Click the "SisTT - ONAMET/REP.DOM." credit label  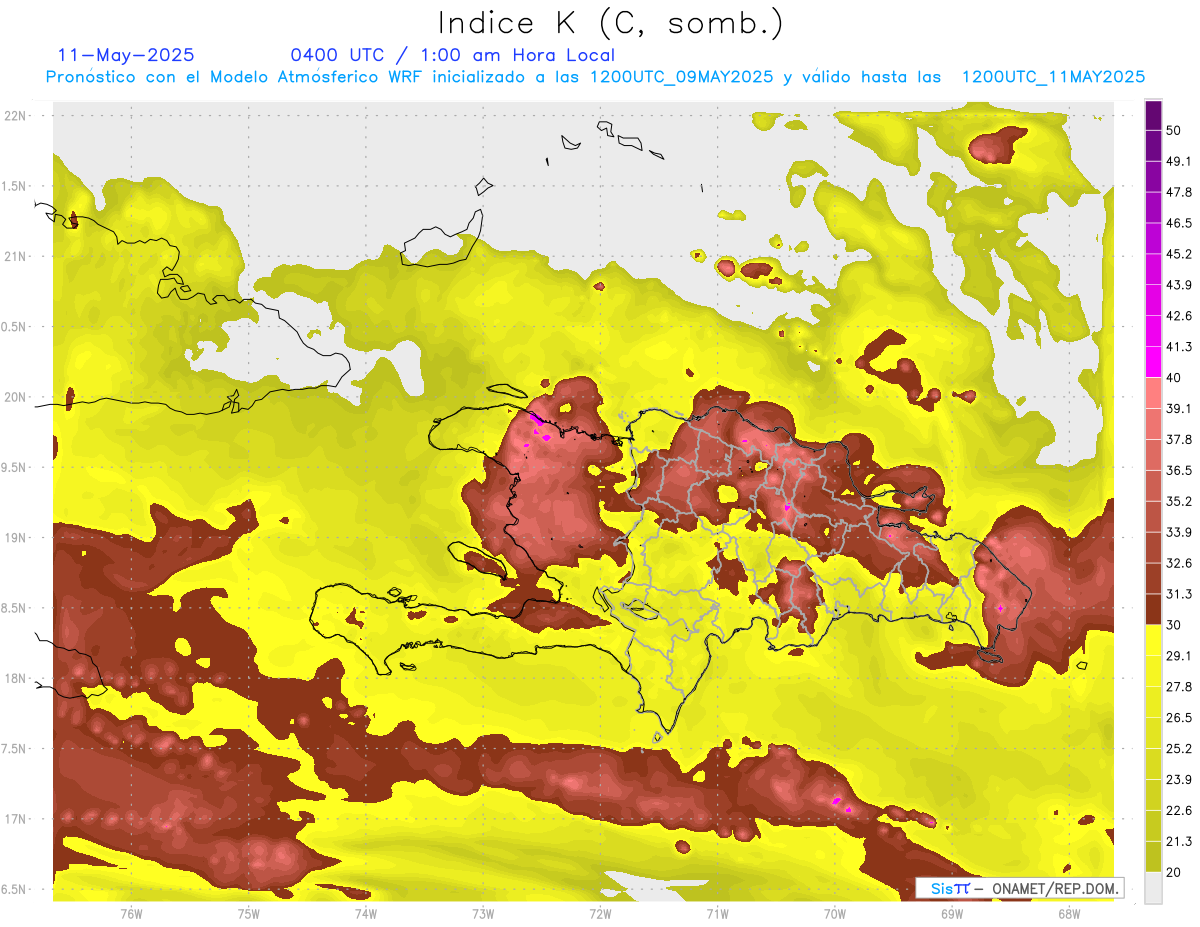pos(1020,888)
